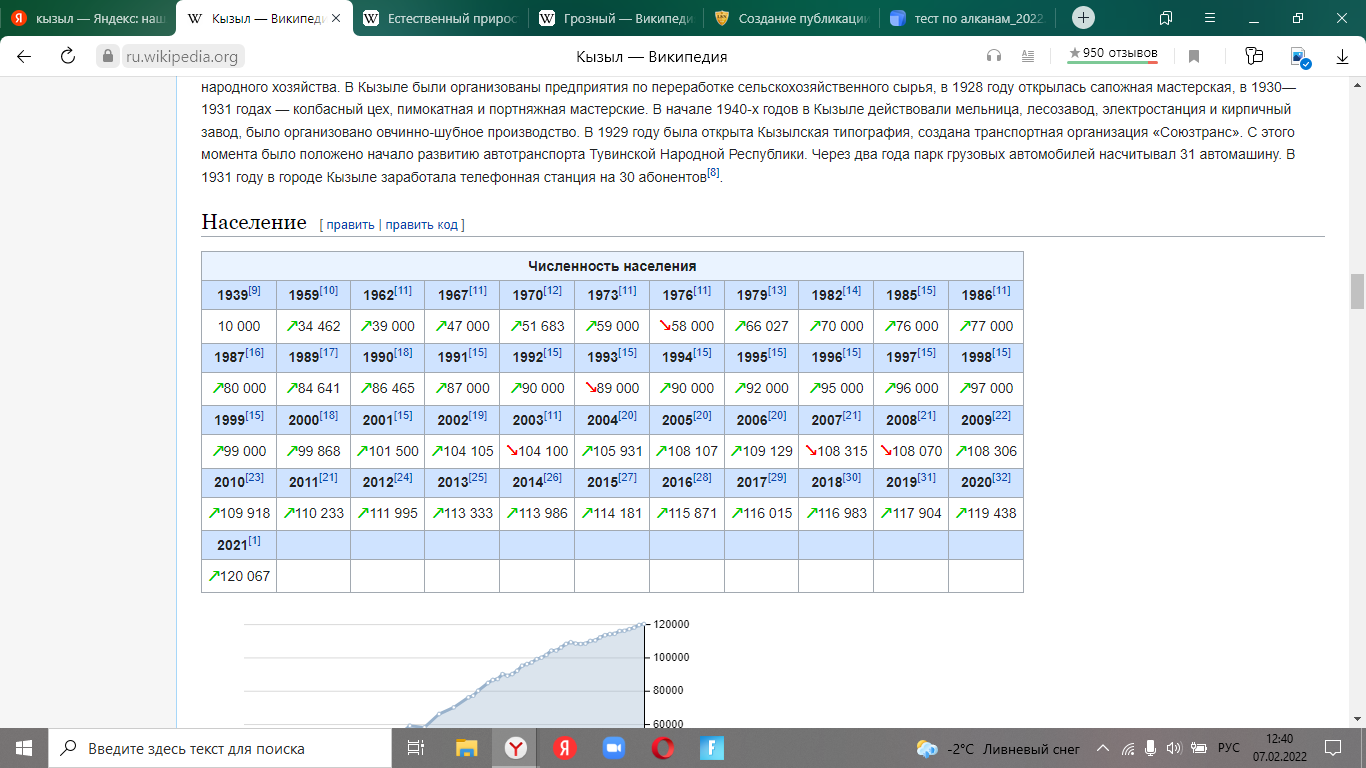Open the headphones read-aloud icon

click(994, 57)
